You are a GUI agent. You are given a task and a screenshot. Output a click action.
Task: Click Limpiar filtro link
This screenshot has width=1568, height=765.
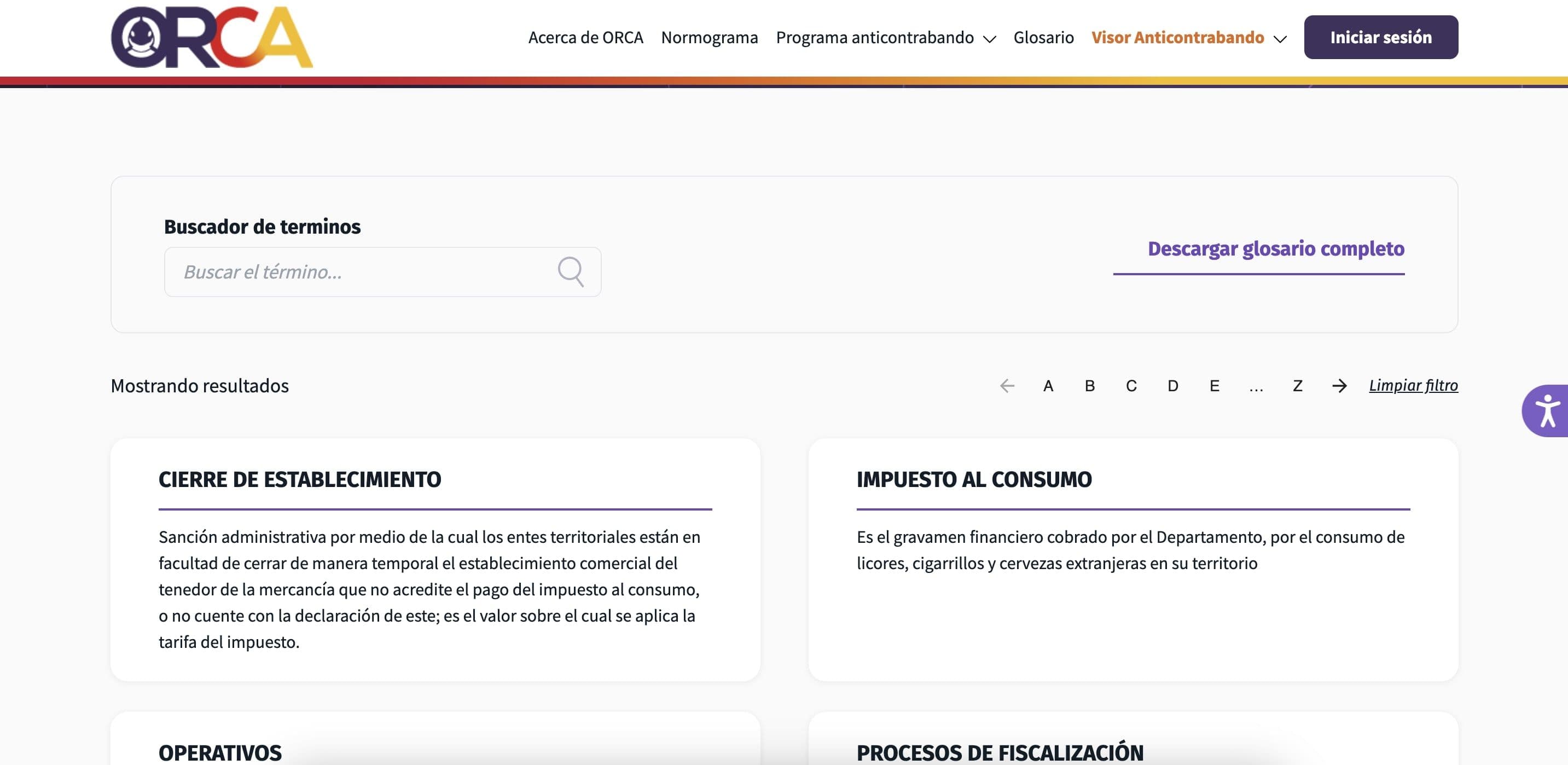[x=1413, y=385]
